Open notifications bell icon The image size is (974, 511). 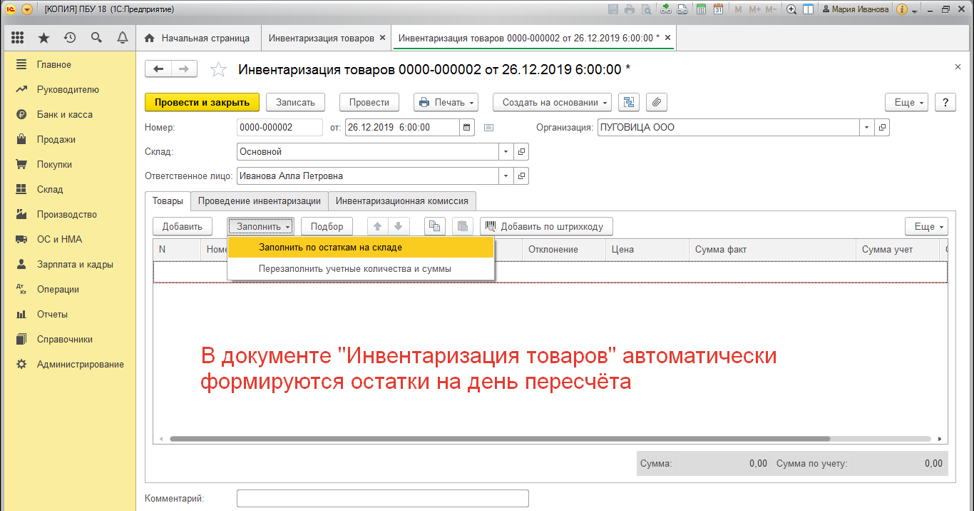coord(122,38)
